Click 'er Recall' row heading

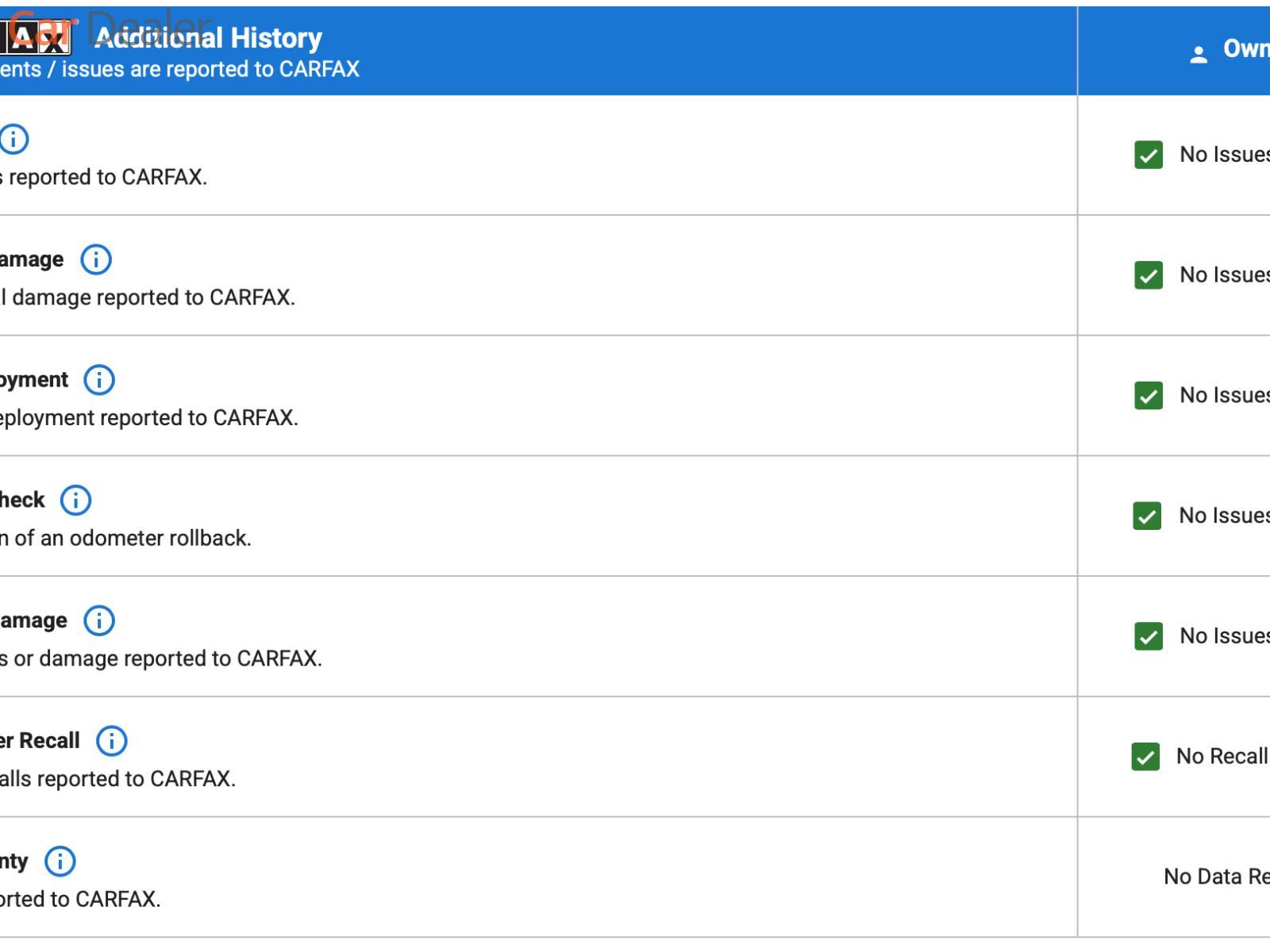tap(40, 741)
